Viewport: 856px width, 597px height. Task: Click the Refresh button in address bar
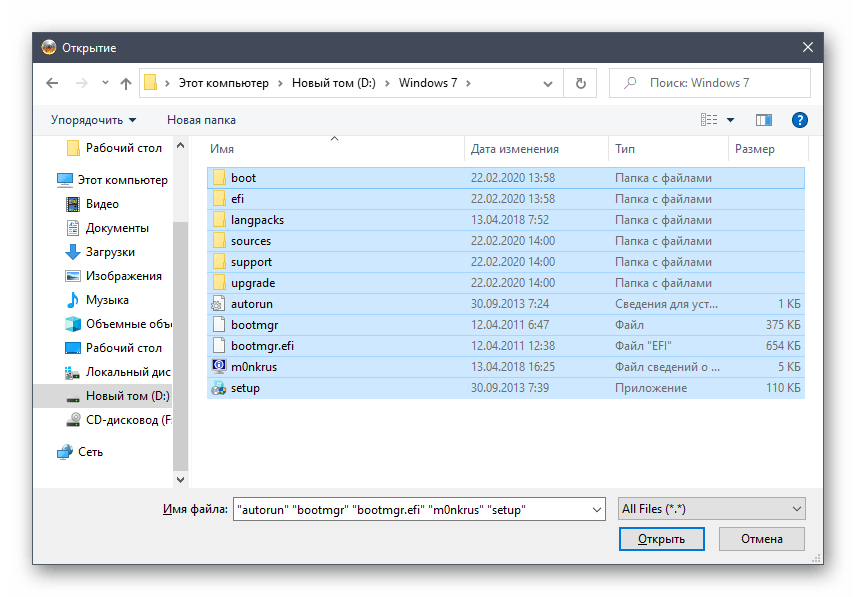(580, 84)
